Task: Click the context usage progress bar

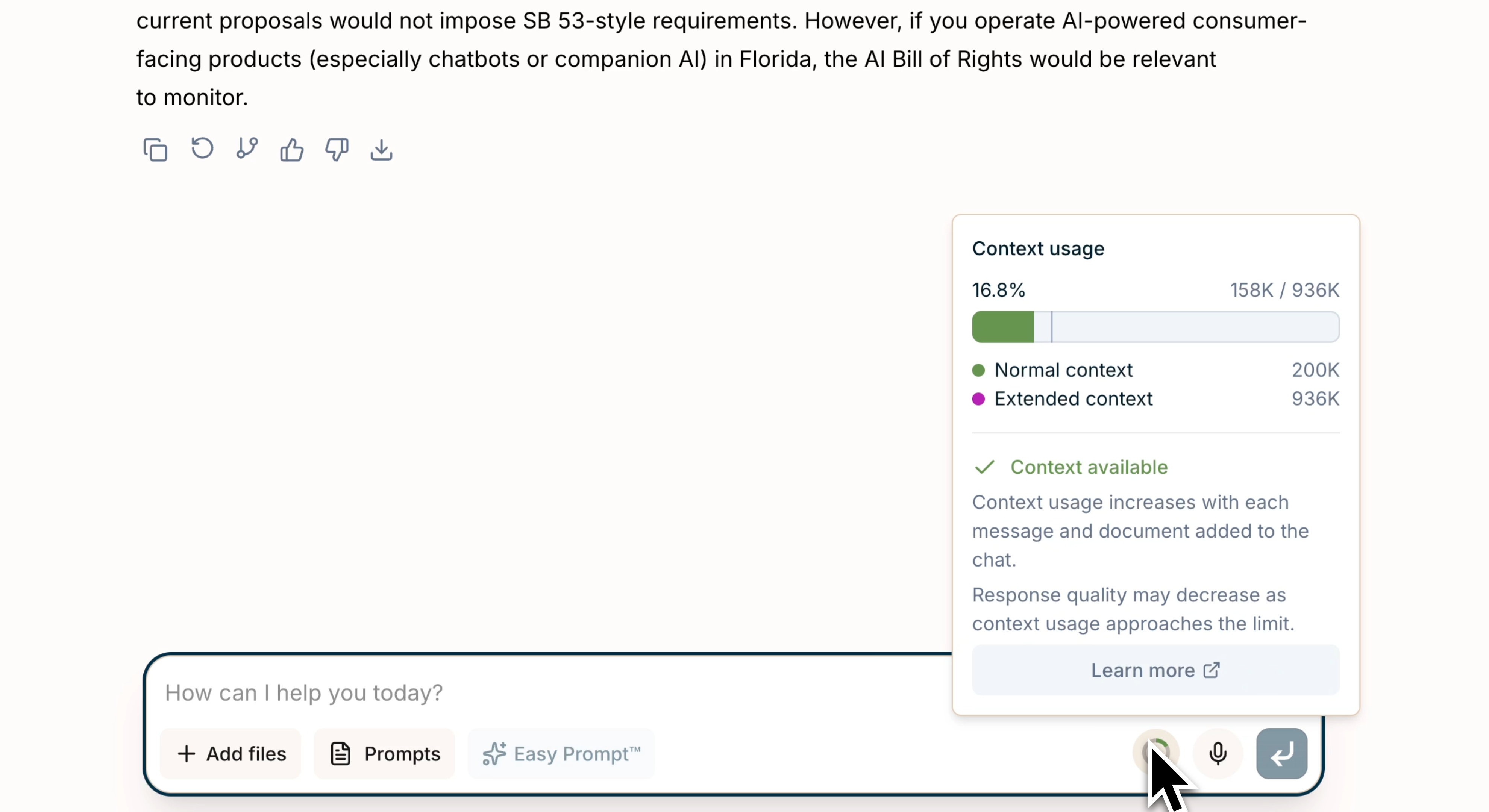Action: coord(1155,327)
